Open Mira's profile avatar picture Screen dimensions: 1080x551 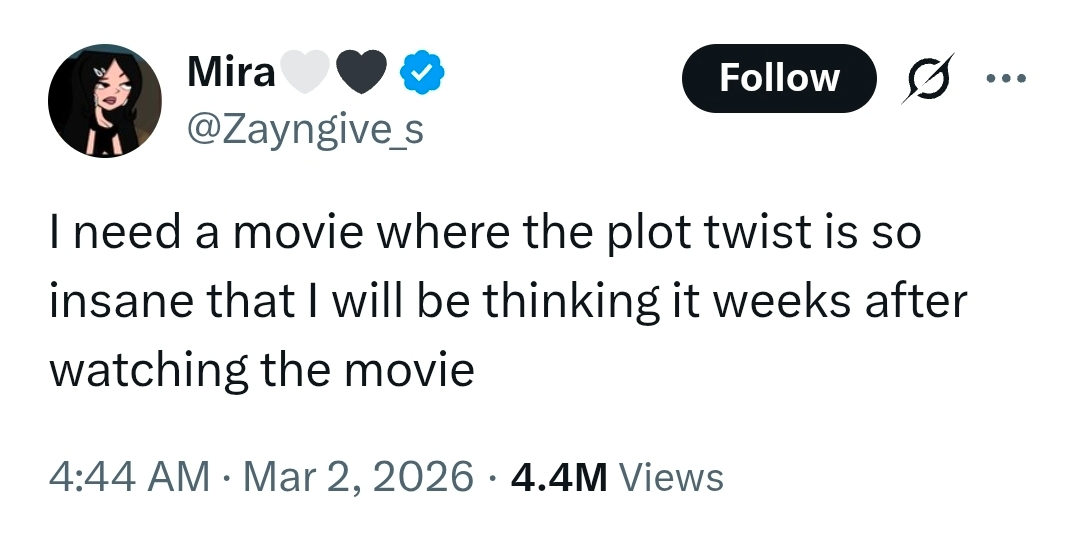pos(104,101)
